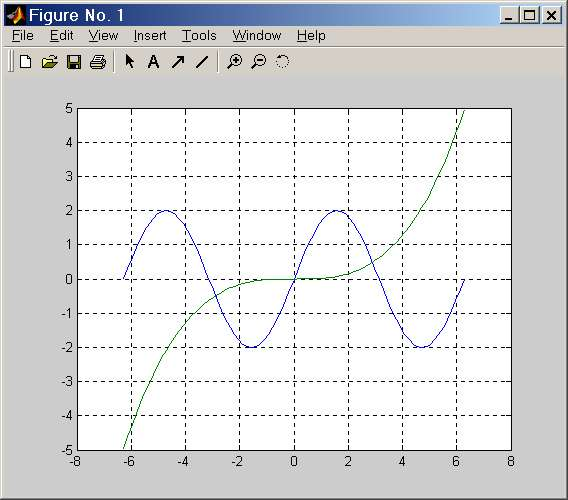Open the Tools menu

pyautogui.click(x=199, y=36)
